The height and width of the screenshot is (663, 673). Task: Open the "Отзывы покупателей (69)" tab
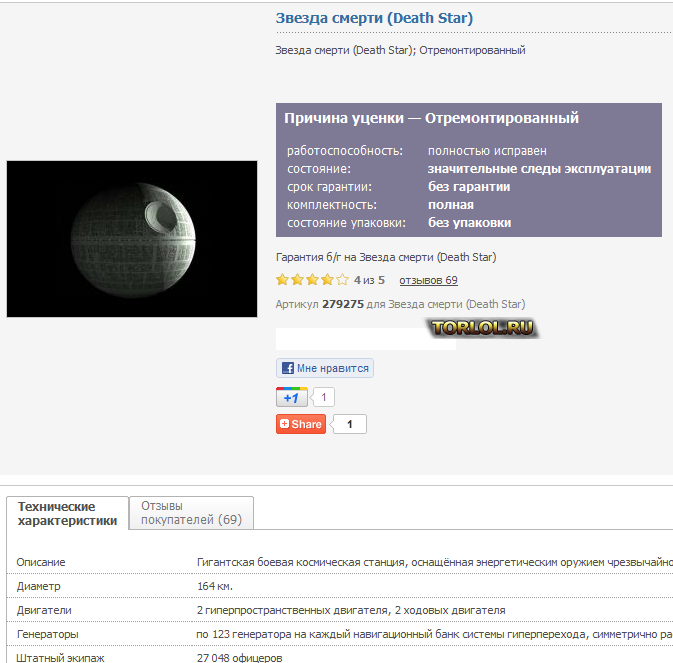click(191, 513)
